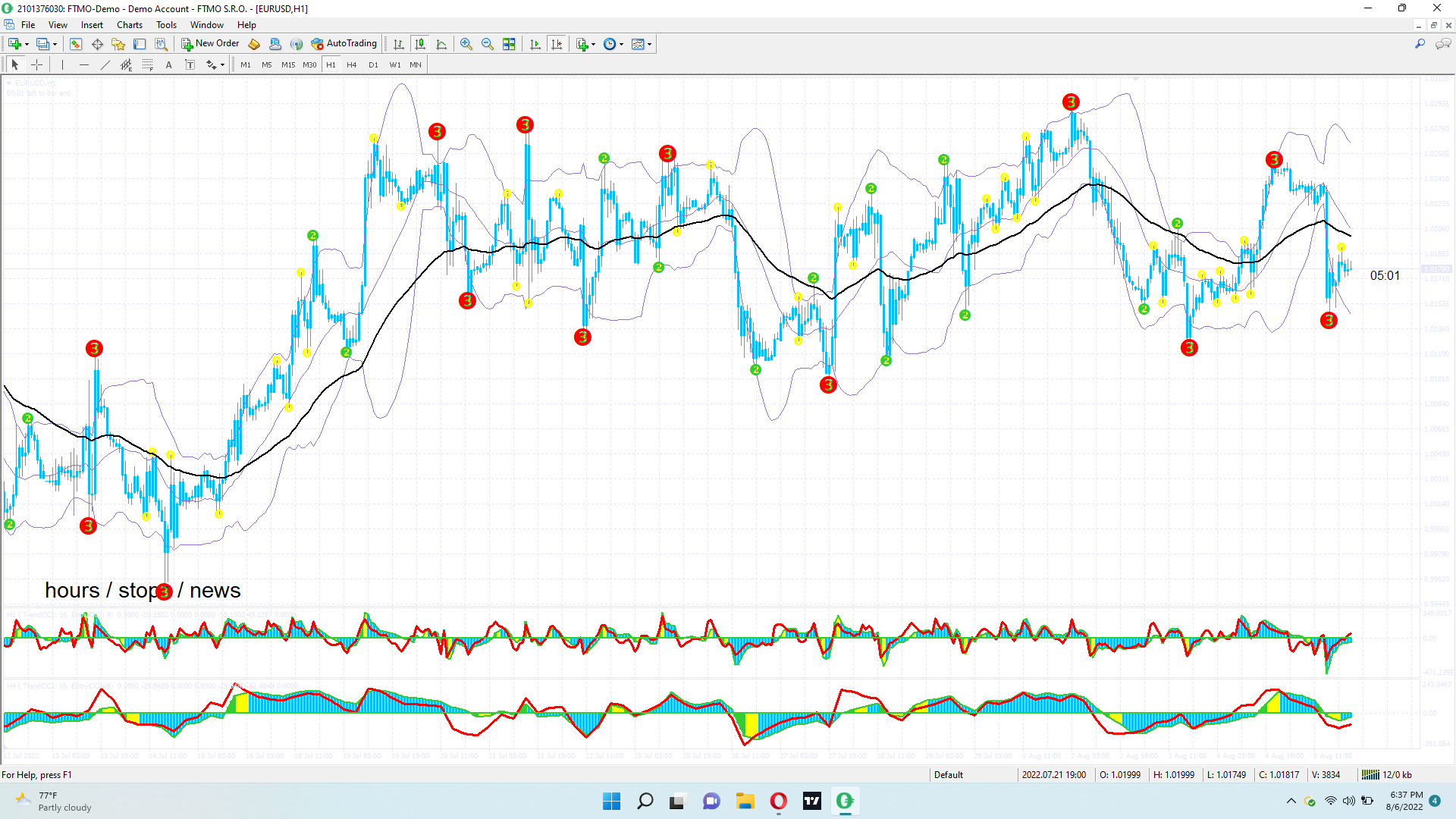Image resolution: width=1456 pixels, height=819 pixels.
Task: Select the Draw Trendline tool
Action: (x=105, y=65)
